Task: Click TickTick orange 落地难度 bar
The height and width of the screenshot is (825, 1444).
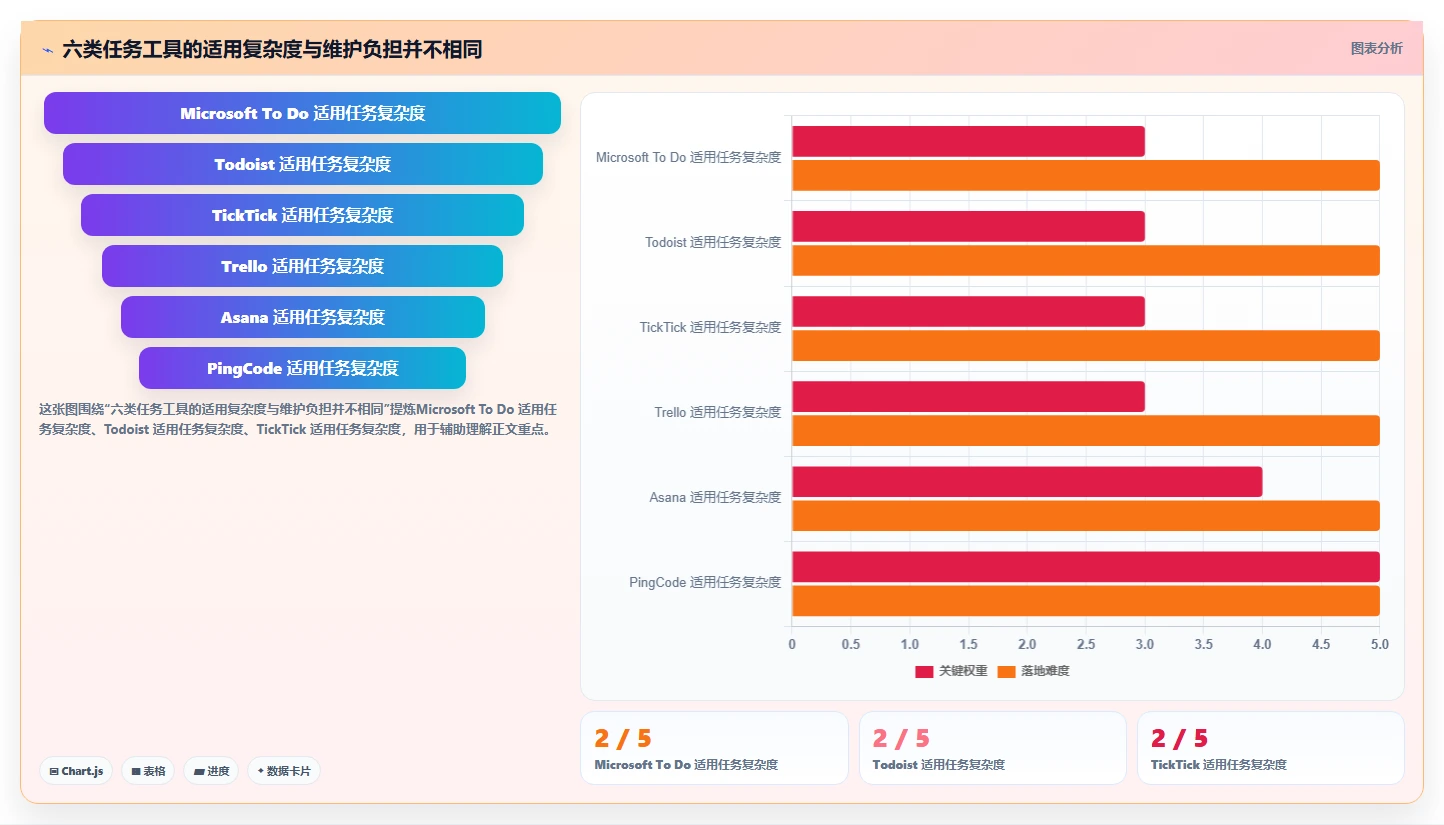Action: tap(1086, 345)
